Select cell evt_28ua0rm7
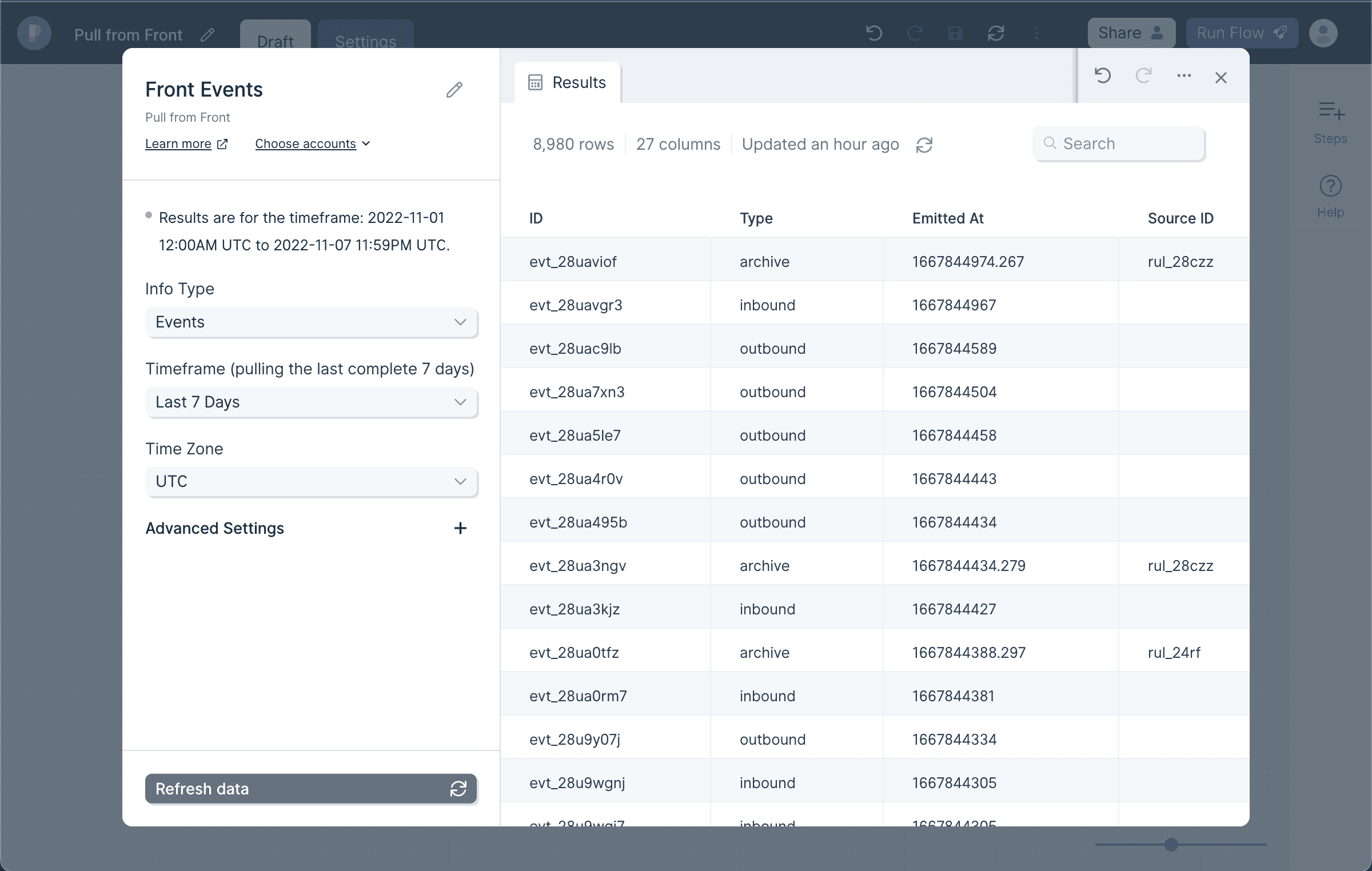This screenshot has width=1372, height=871. coord(605,696)
